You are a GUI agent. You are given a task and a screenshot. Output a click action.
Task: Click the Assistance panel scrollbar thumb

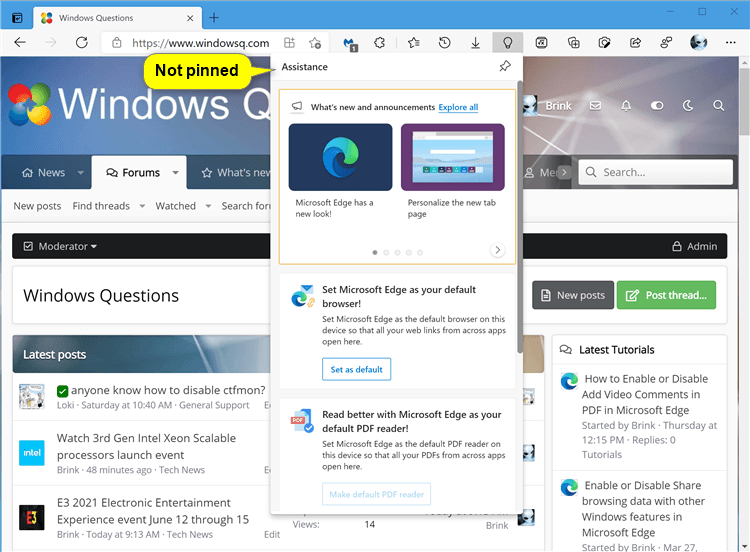tap(519, 217)
